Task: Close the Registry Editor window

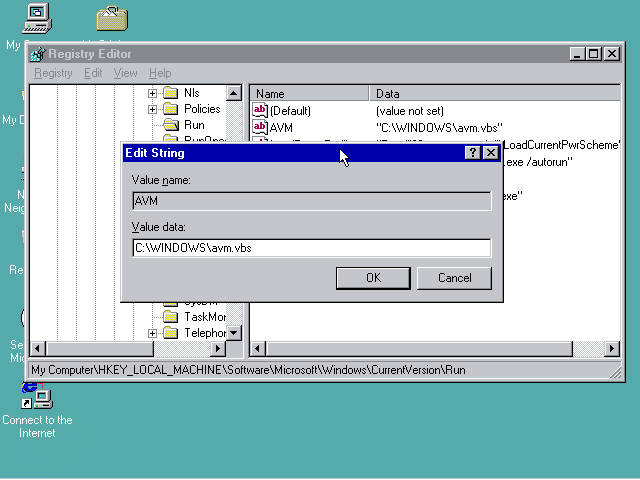Action: 612,54
